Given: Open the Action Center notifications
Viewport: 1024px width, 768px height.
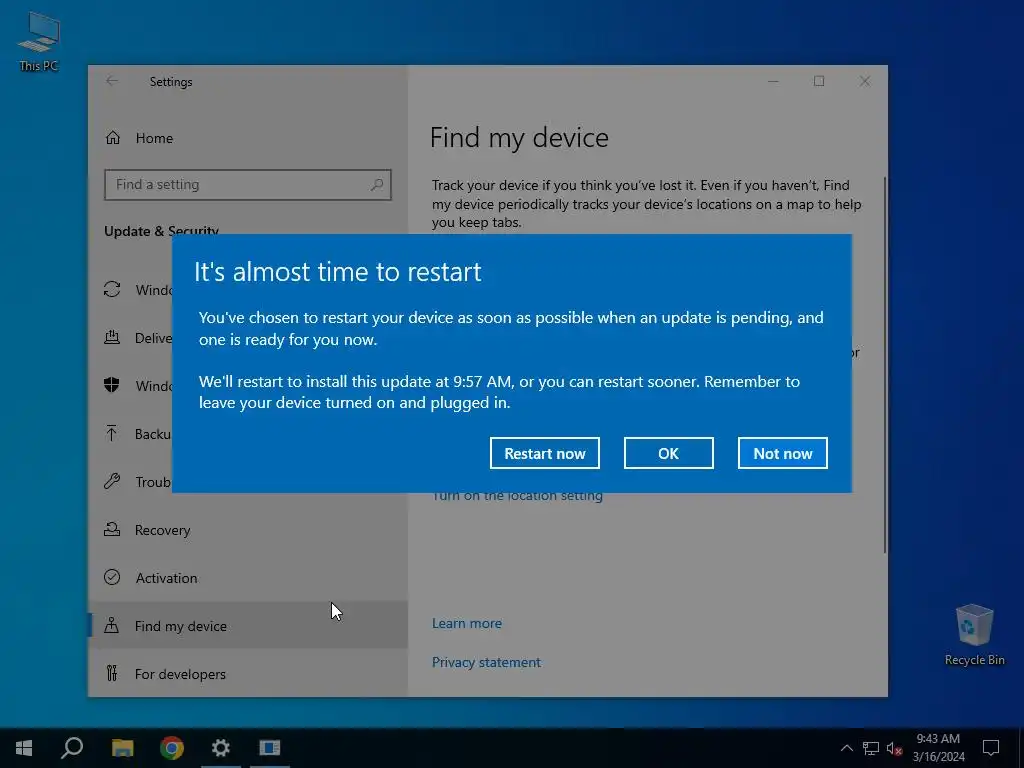Looking at the screenshot, I should tap(991, 748).
